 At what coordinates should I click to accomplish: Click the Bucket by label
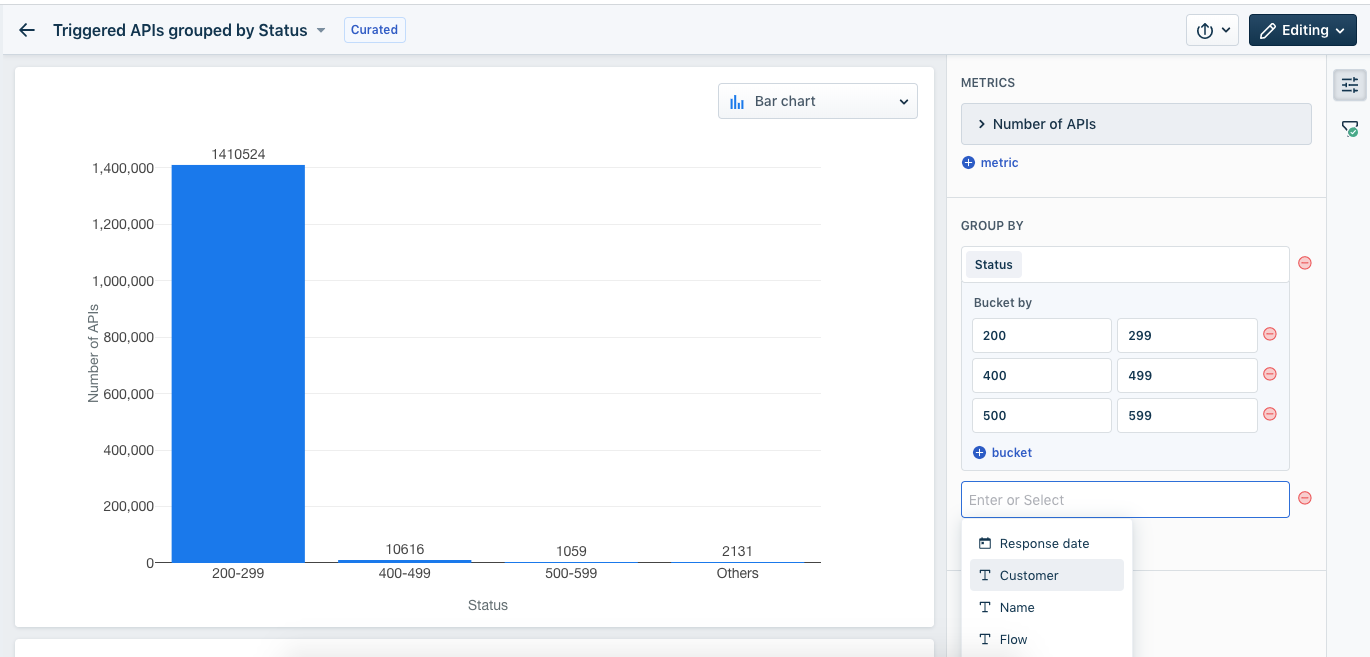(x=1003, y=302)
